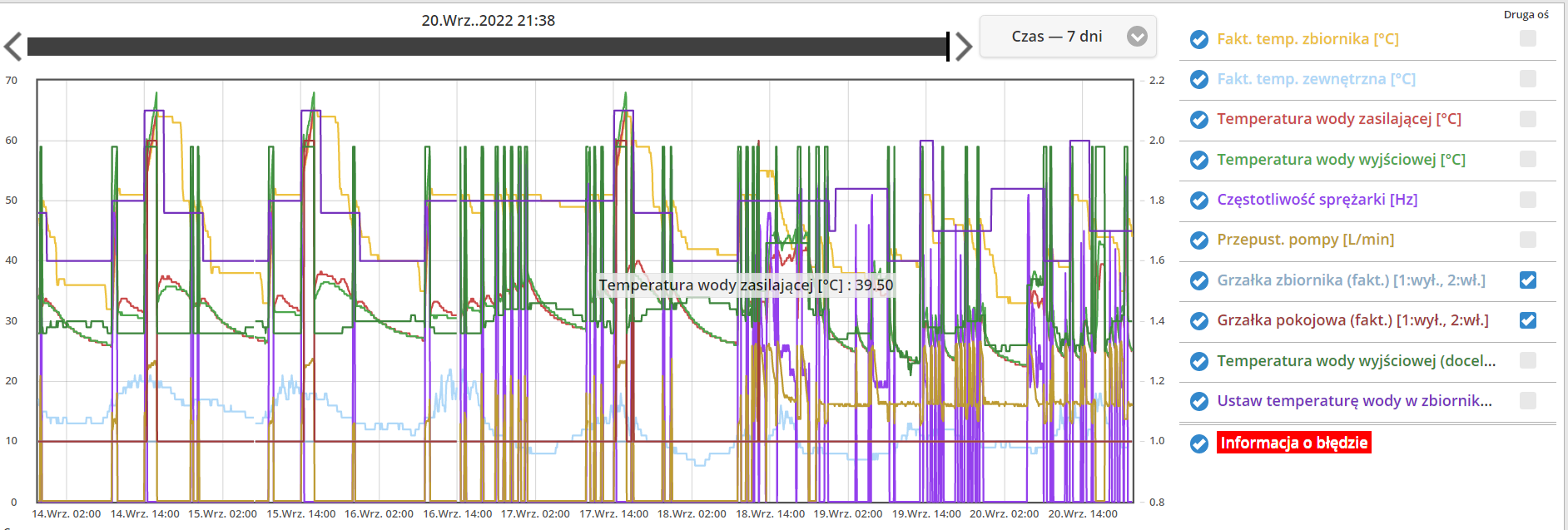The image size is (1568, 530).
Task: Click the Grzałka pokojowa (fakt.) label
Action: pyautogui.click(x=1352, y=320)
